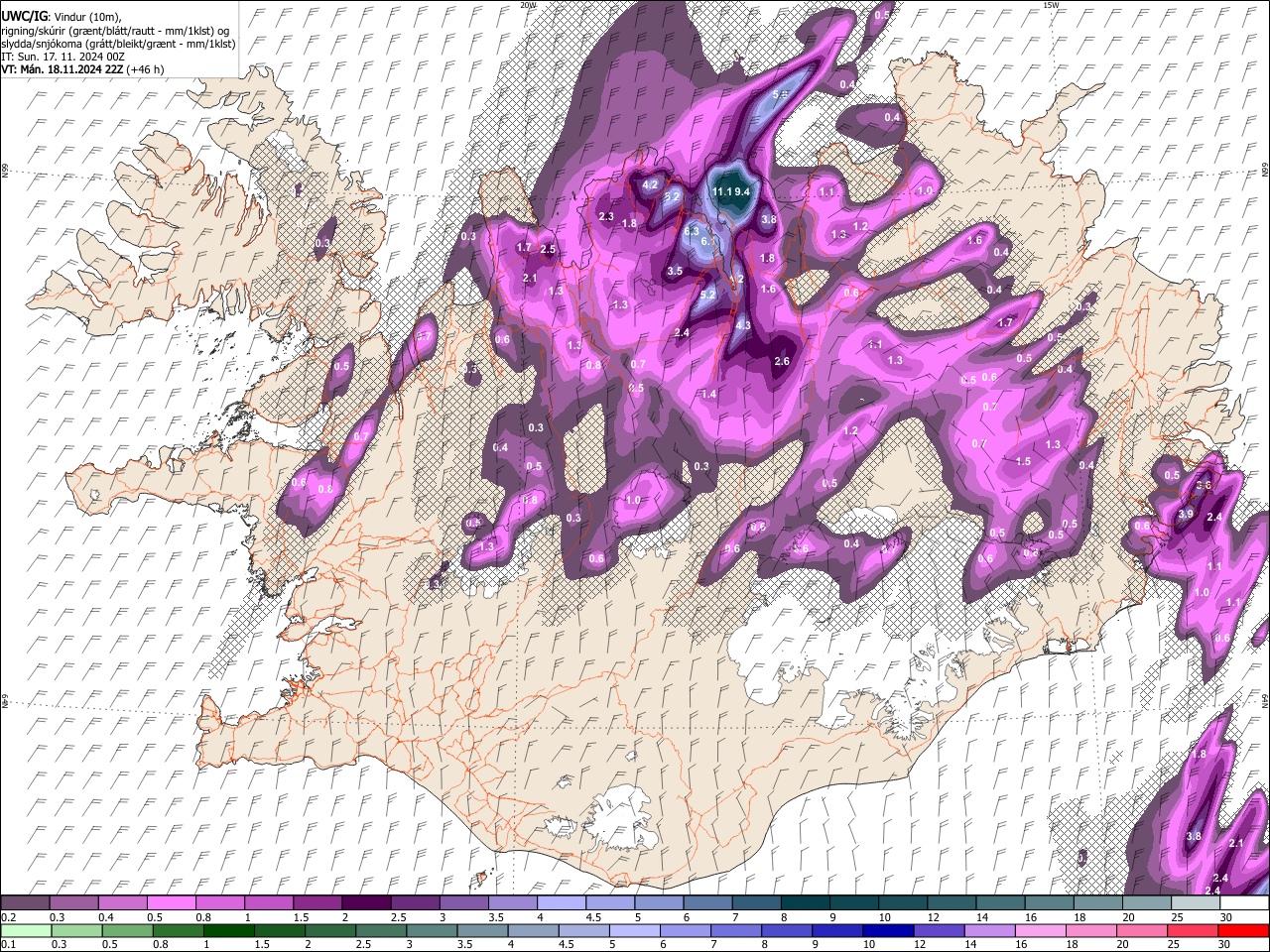Click the '(+46 h)' forecast offset

[145, 70]
